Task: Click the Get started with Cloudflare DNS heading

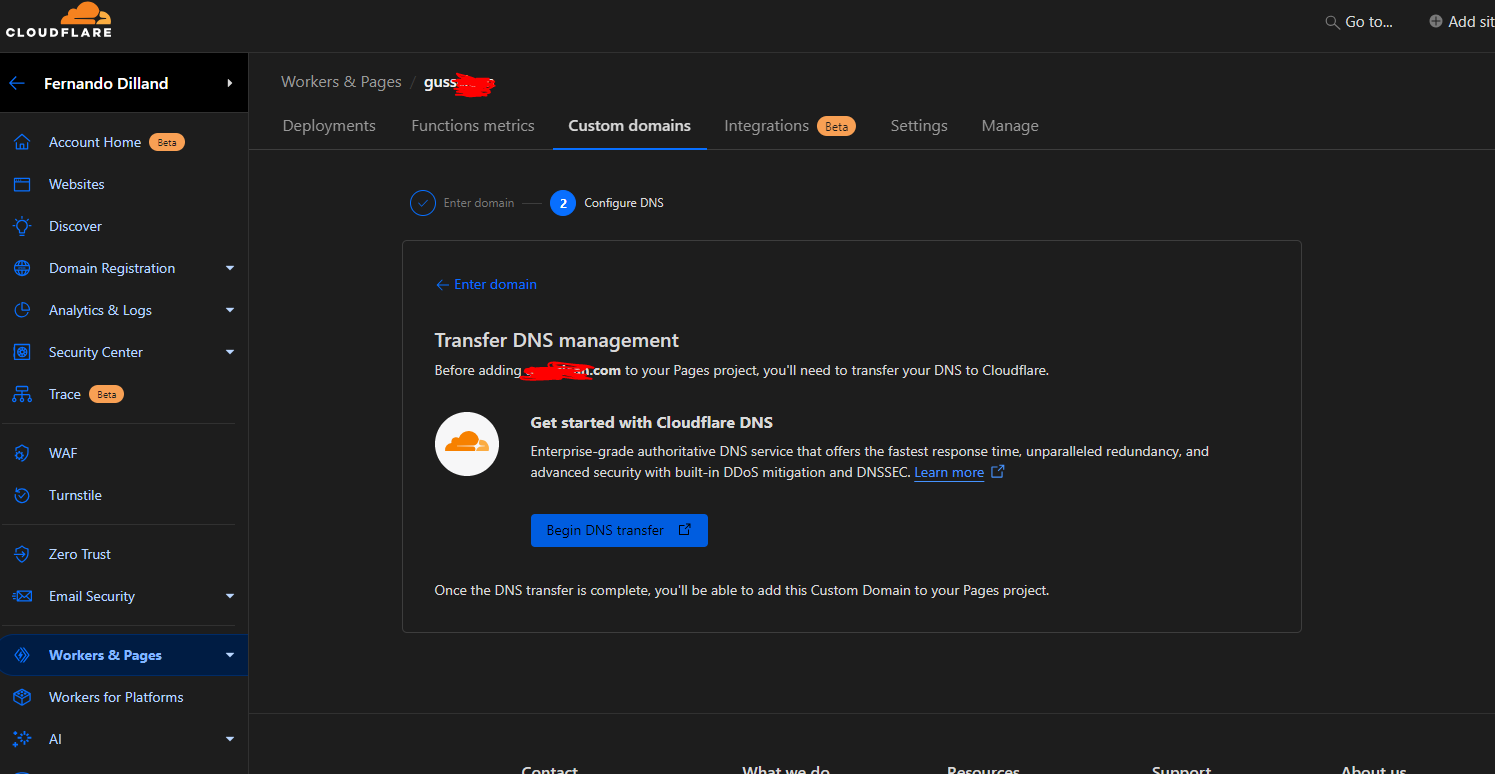Action: [x=652, y=422]
